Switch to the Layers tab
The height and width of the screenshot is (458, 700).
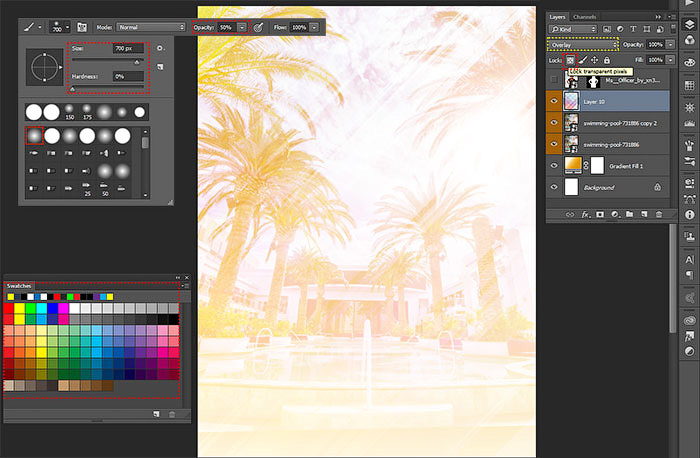click(x=557, y=17)
